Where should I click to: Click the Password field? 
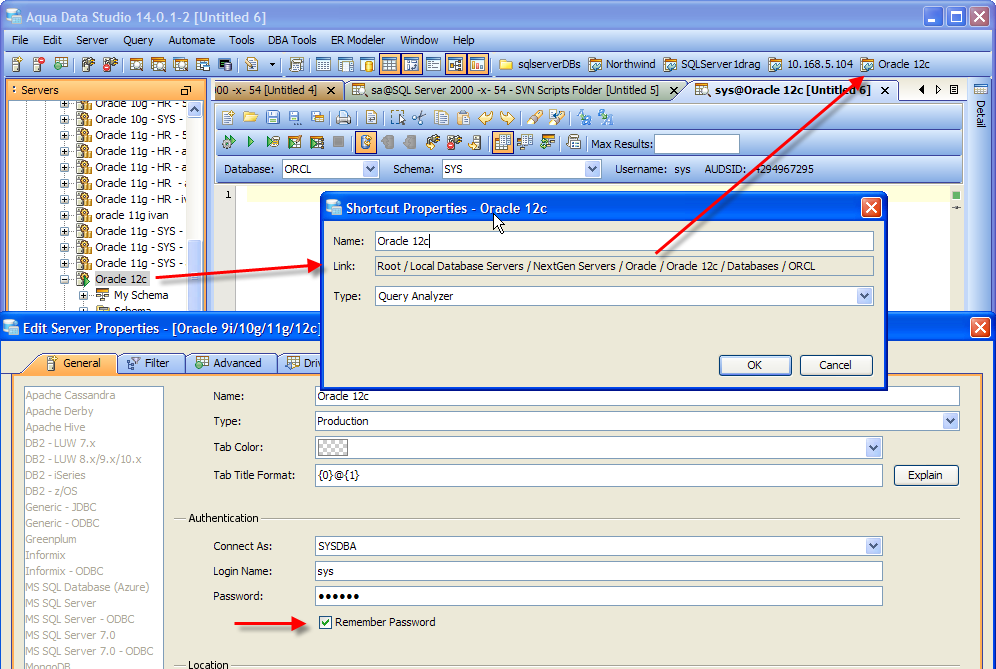(598, 596)
